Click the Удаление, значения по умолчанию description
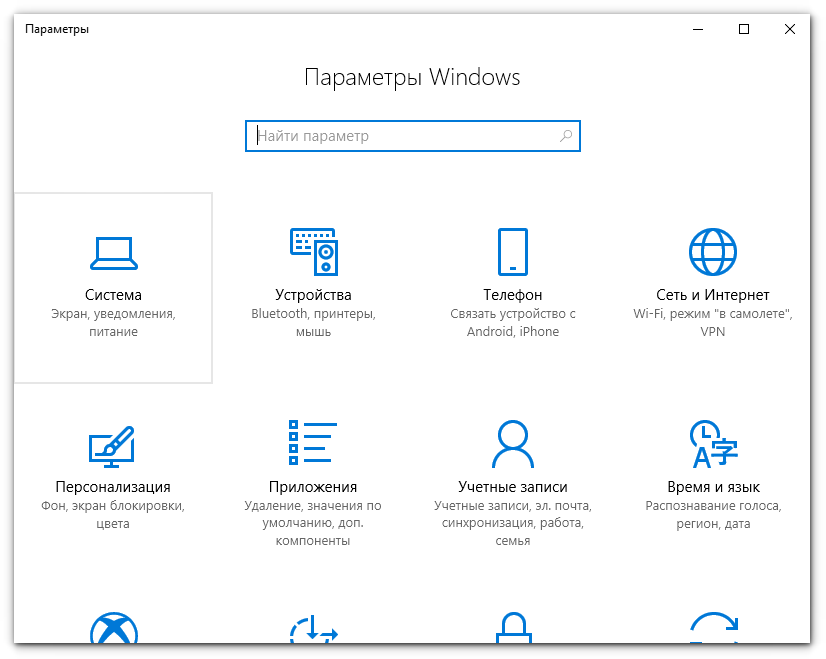Viewport: 826px width, 659px height. [313, 523]
